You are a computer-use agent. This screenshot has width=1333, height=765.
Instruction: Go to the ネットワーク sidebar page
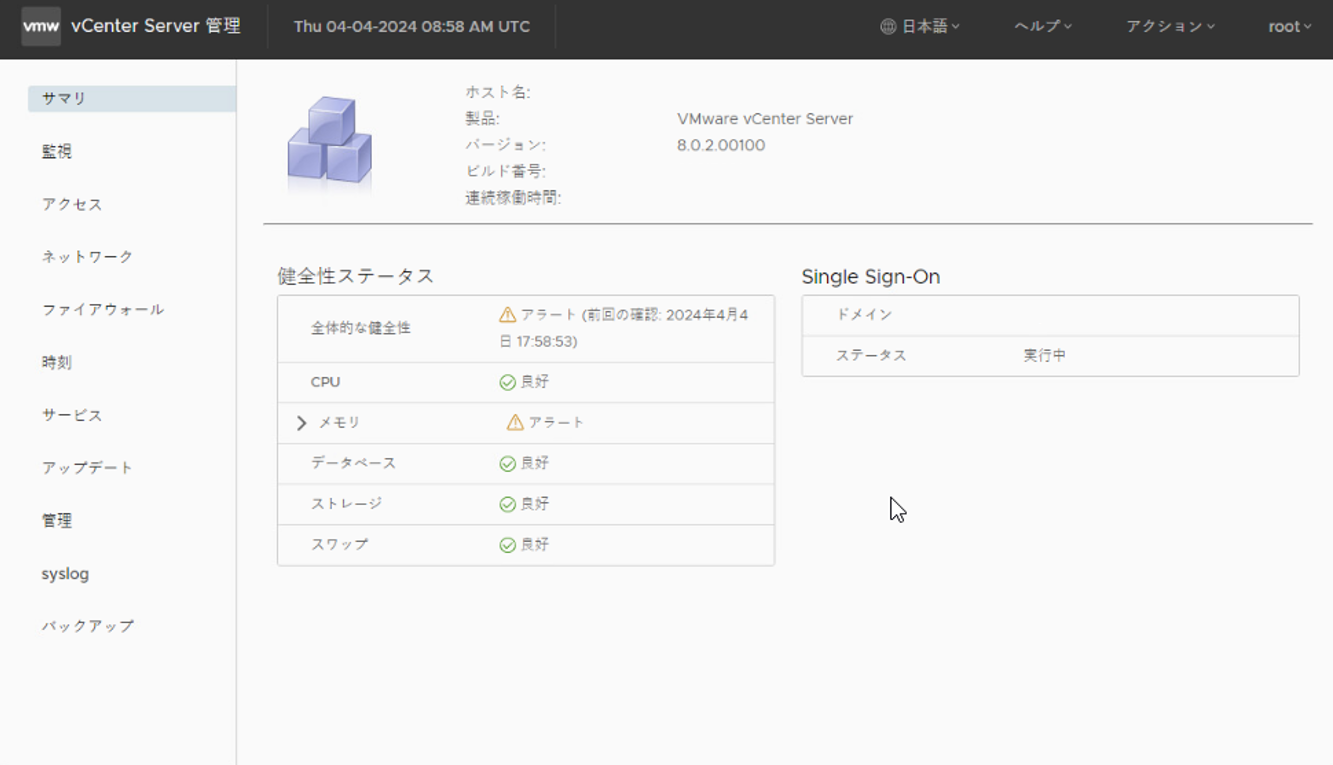[87, 257]
